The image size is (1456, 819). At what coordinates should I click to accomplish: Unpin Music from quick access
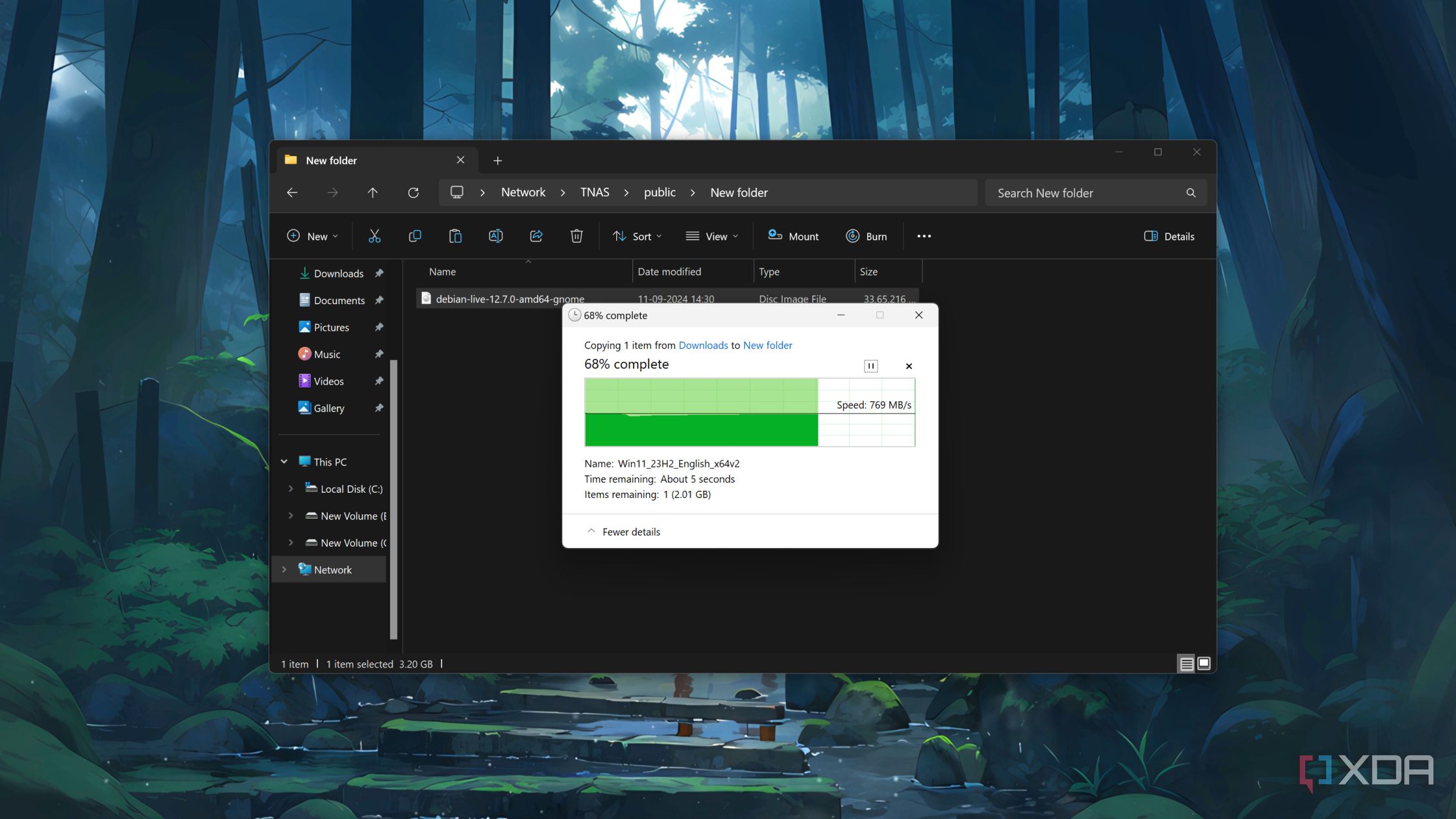click(379, 354)
